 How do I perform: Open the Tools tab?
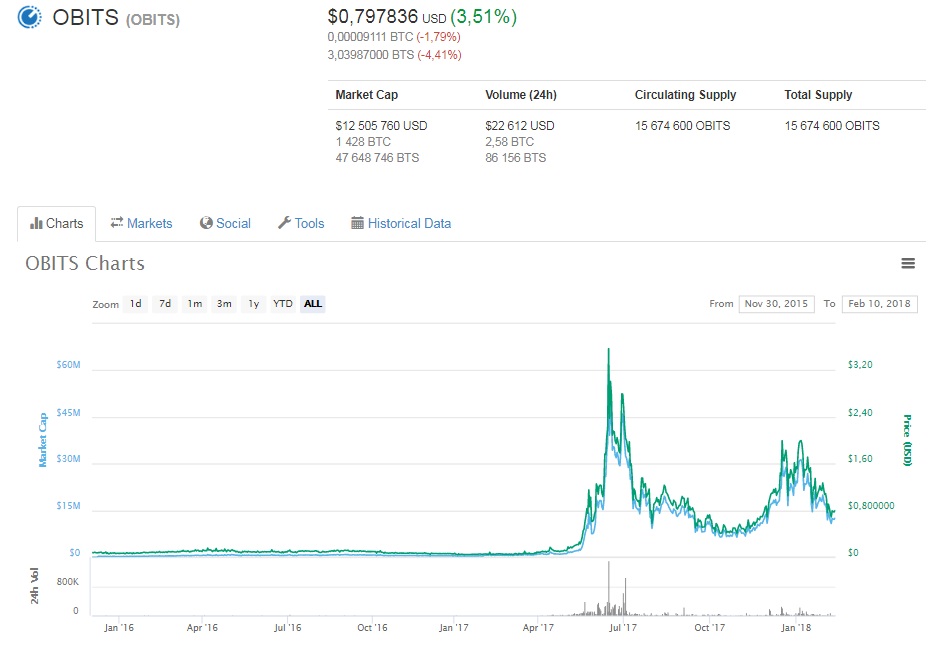click(x=301, y=223)
